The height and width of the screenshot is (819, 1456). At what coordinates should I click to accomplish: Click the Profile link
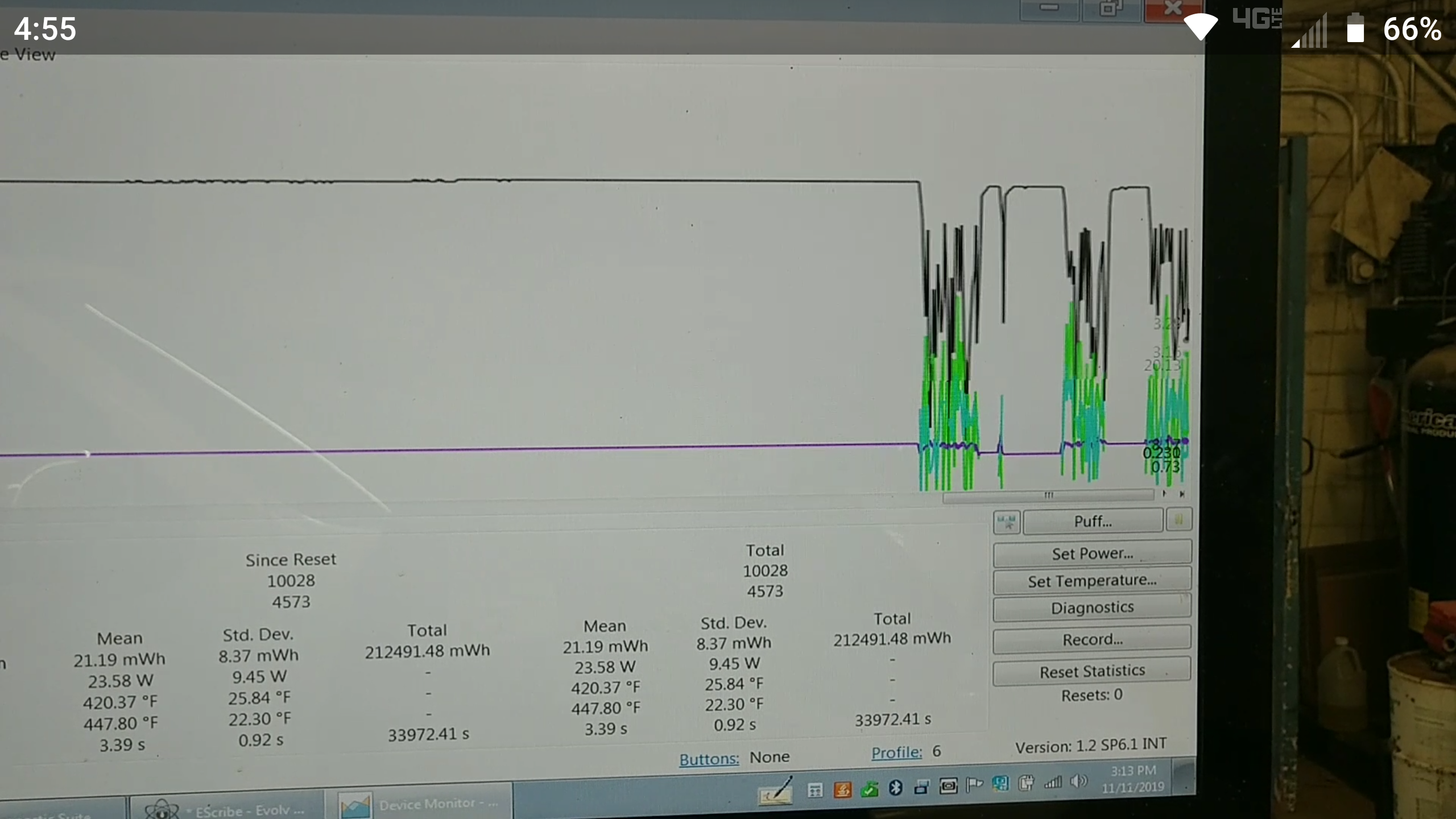click(896, 752)
